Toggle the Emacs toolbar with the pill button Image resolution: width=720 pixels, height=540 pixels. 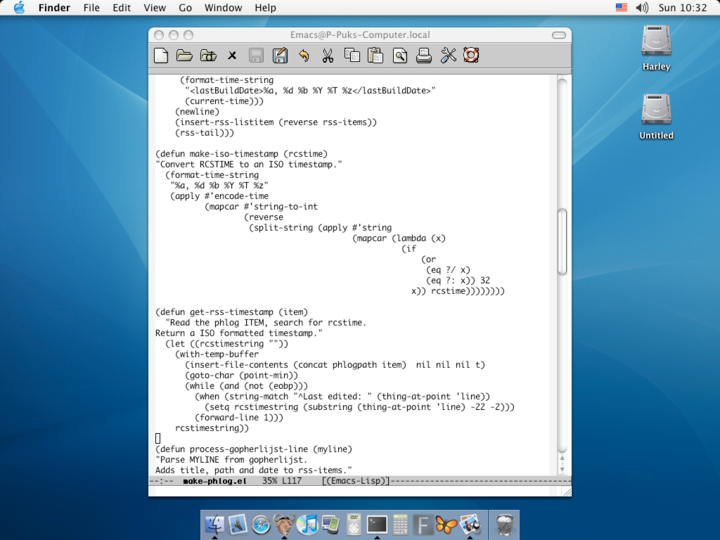tap(559, 35)
